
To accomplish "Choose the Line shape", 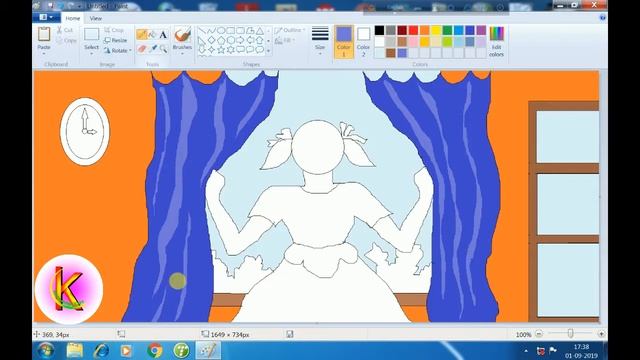I will tap(202, 31).
